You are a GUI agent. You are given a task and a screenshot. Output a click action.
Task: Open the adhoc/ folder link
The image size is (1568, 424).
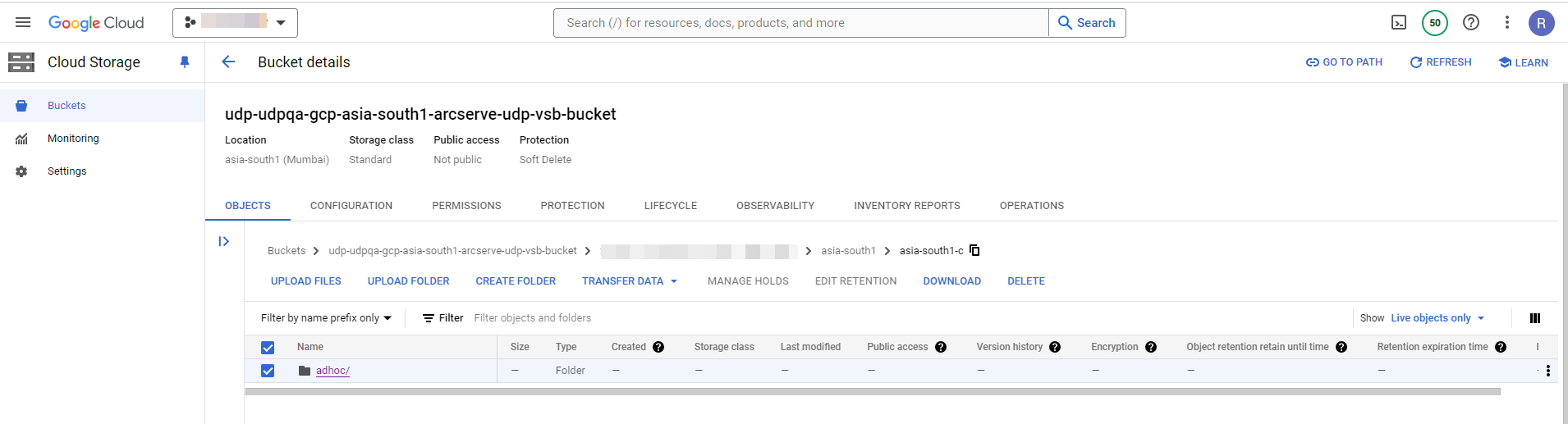(332, 371)
